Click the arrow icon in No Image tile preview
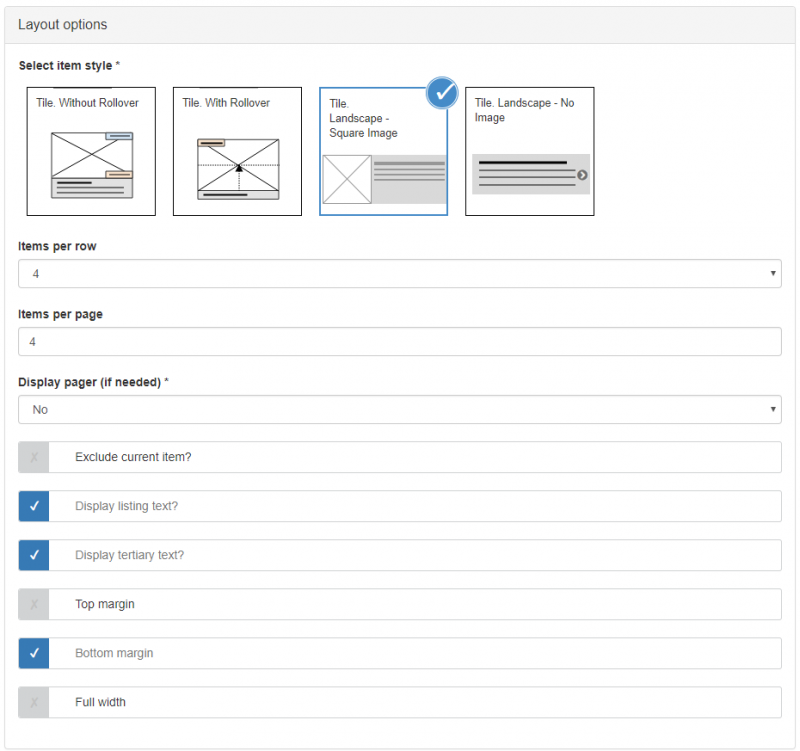Viewport: 800px width, 751px height. pos(582,175)
